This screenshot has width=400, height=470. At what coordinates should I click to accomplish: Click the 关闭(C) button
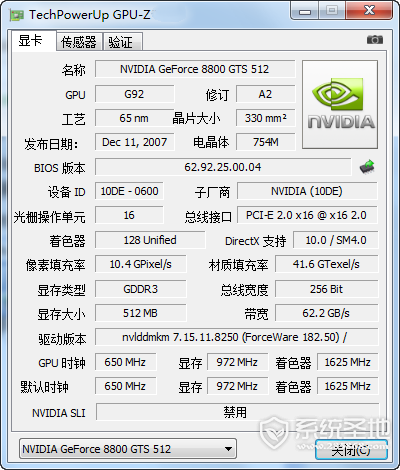[351, 450]
